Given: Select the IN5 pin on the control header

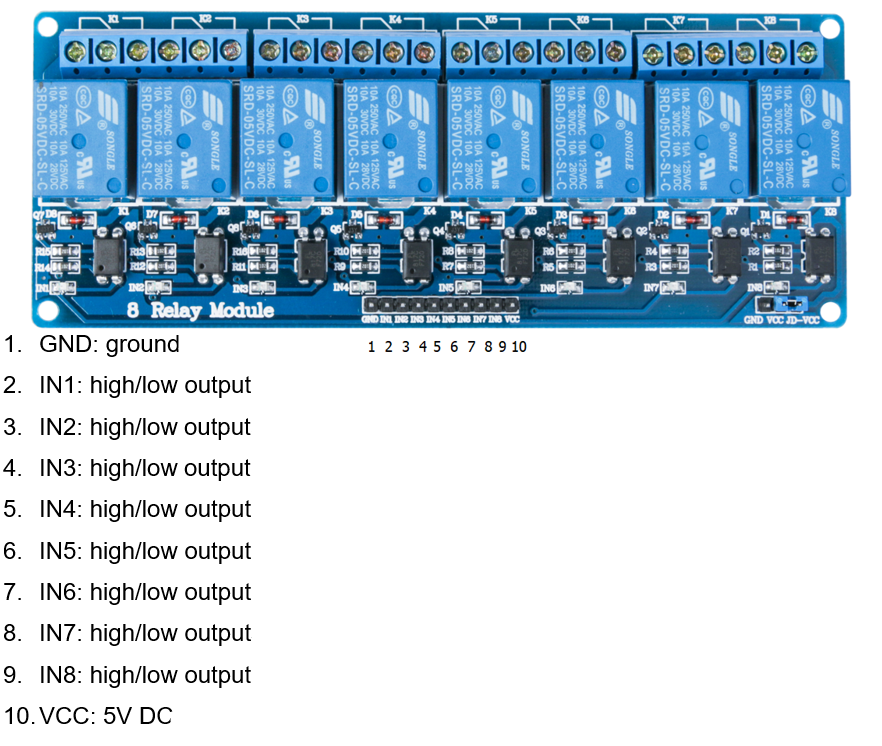Looking at the screenshot, I should click(446, 305).
